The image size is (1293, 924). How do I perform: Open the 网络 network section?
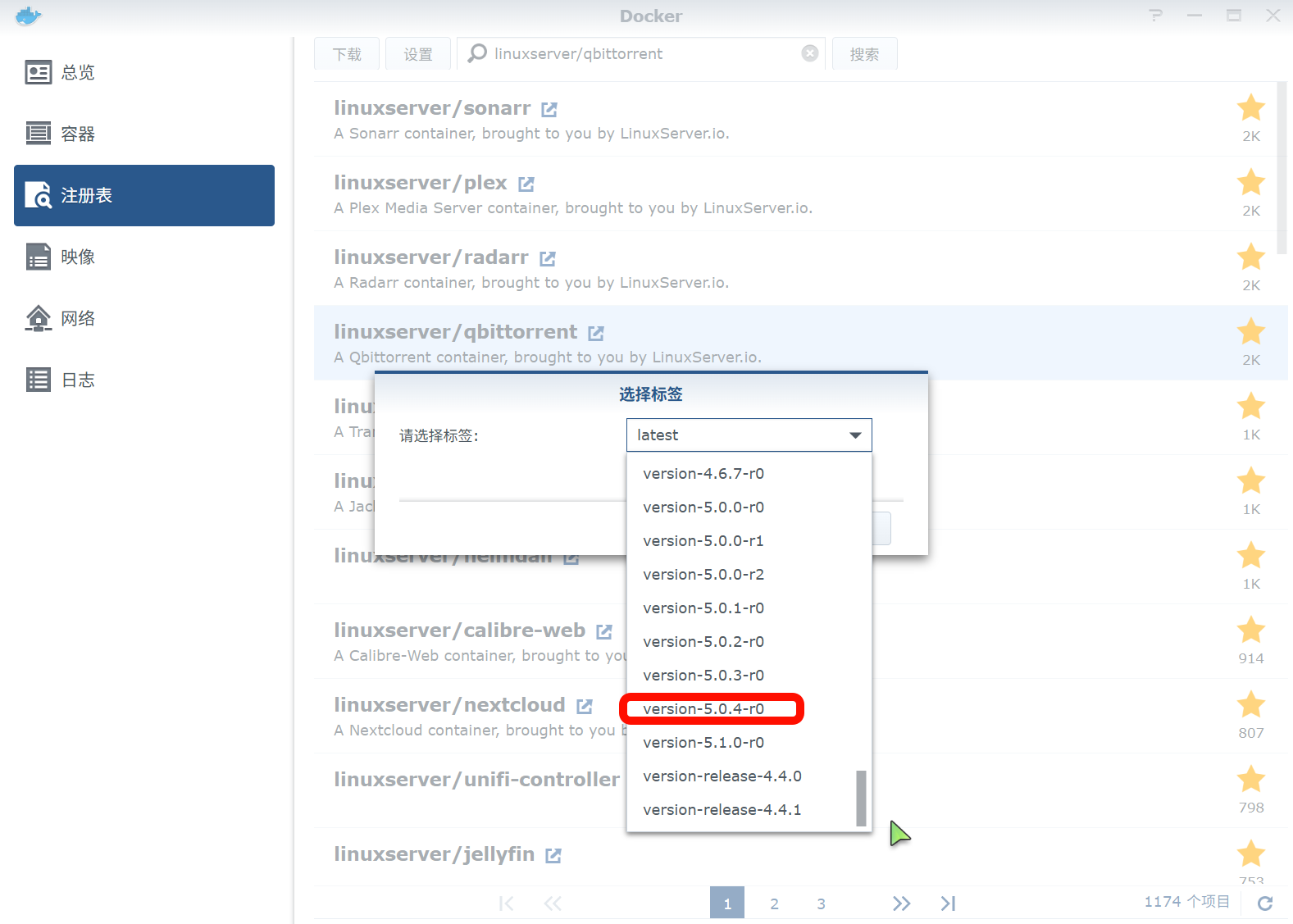tap(144, 318)
